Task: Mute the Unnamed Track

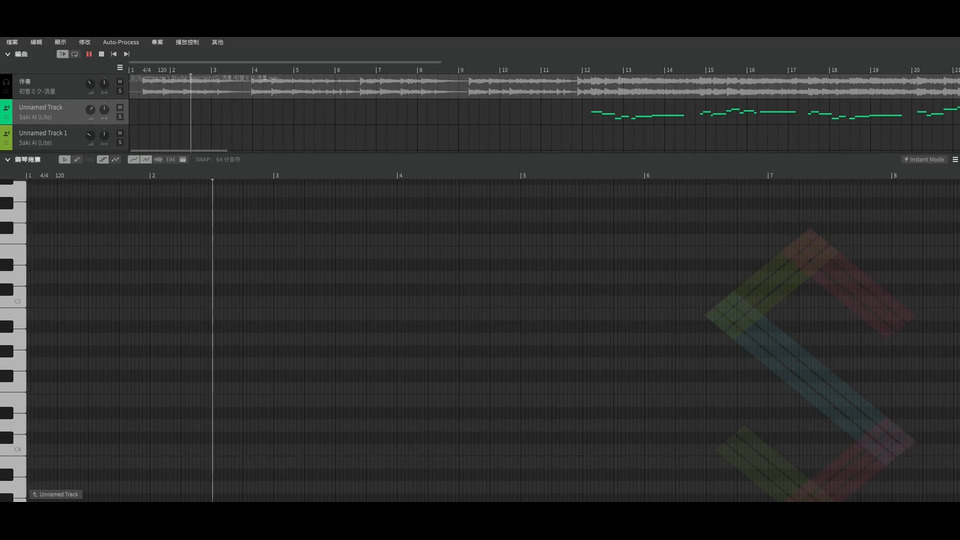Action: tap(120, 107)
